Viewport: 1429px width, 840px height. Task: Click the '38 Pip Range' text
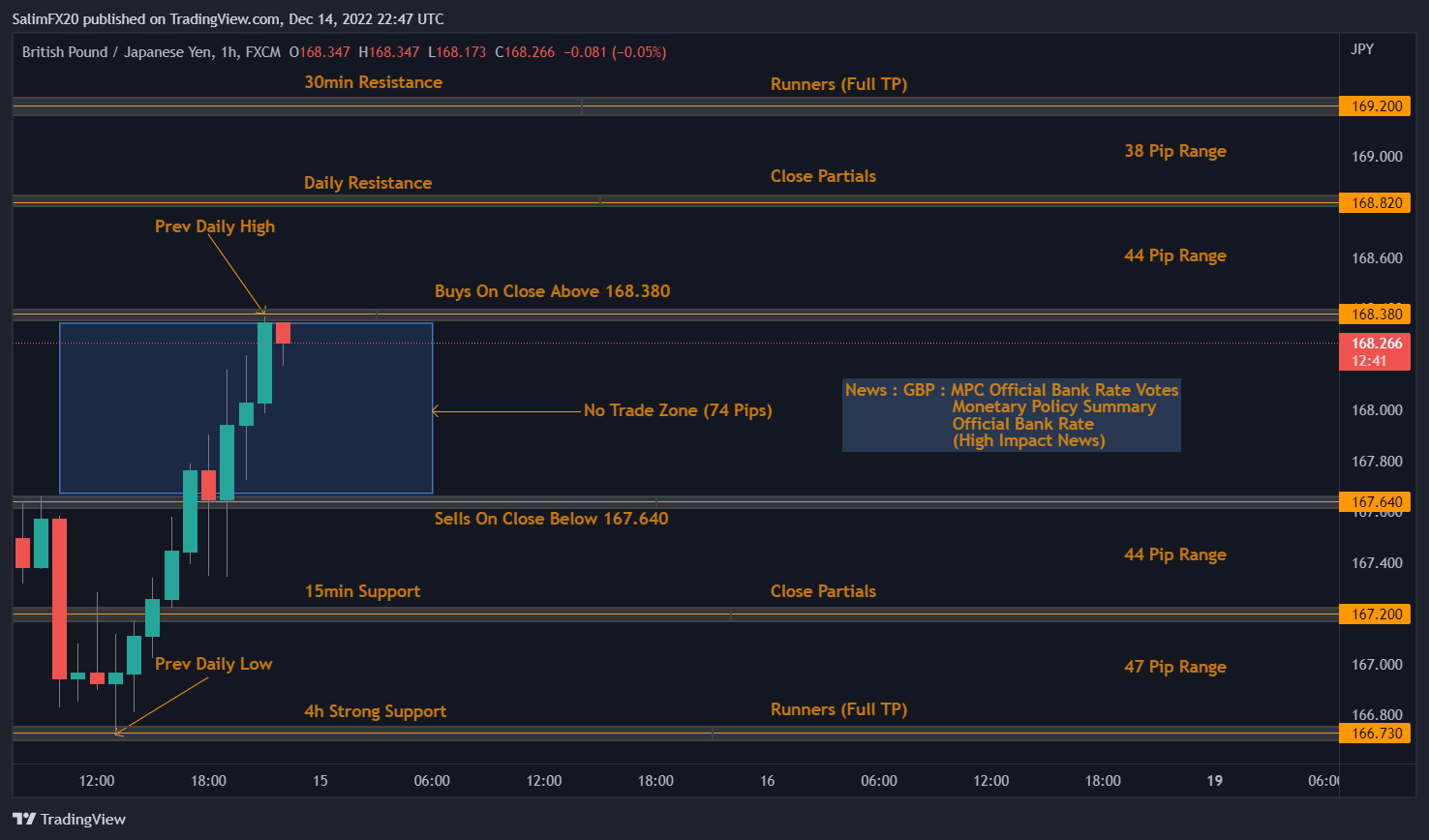click(1174, 151)
